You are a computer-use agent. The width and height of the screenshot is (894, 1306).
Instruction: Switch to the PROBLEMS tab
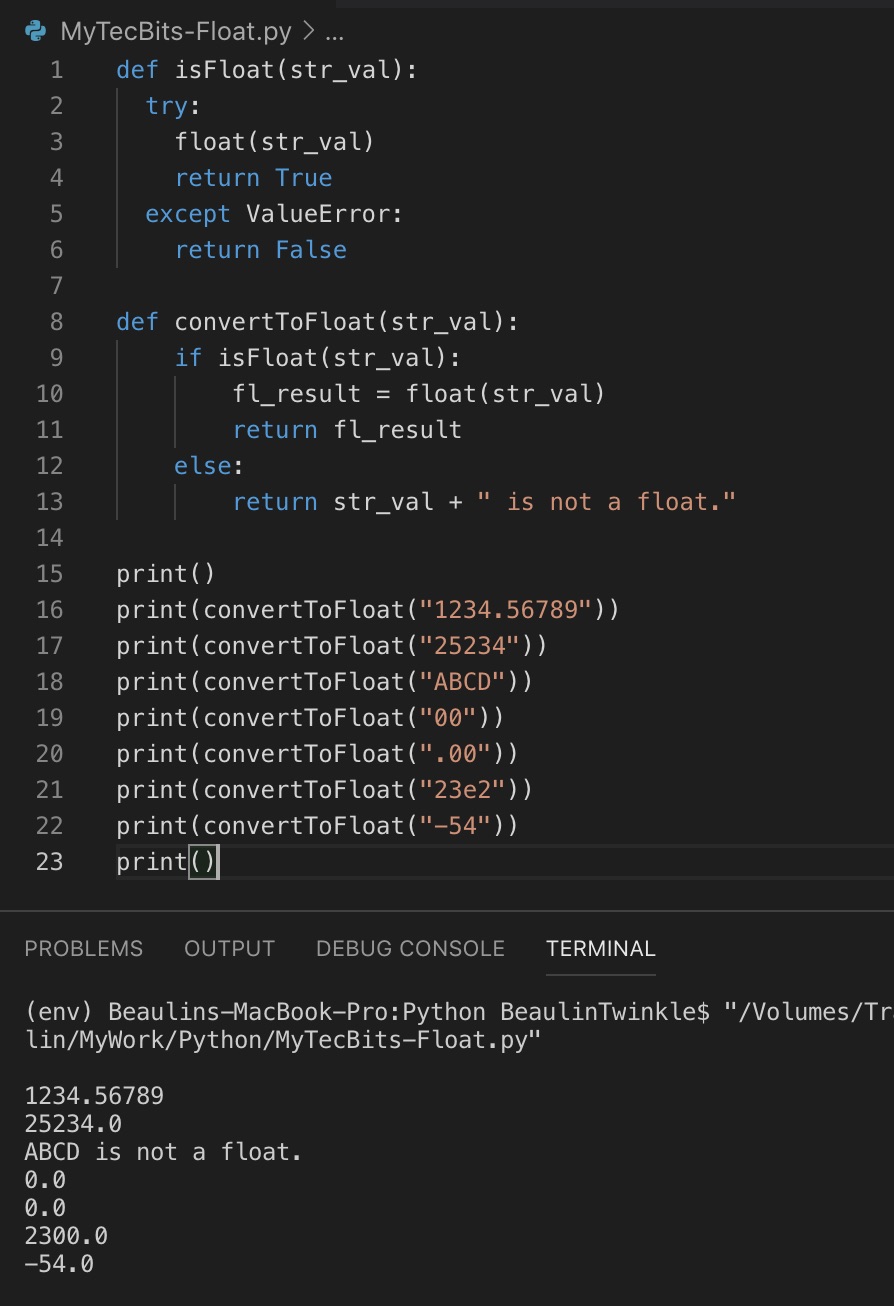(84, 948)
